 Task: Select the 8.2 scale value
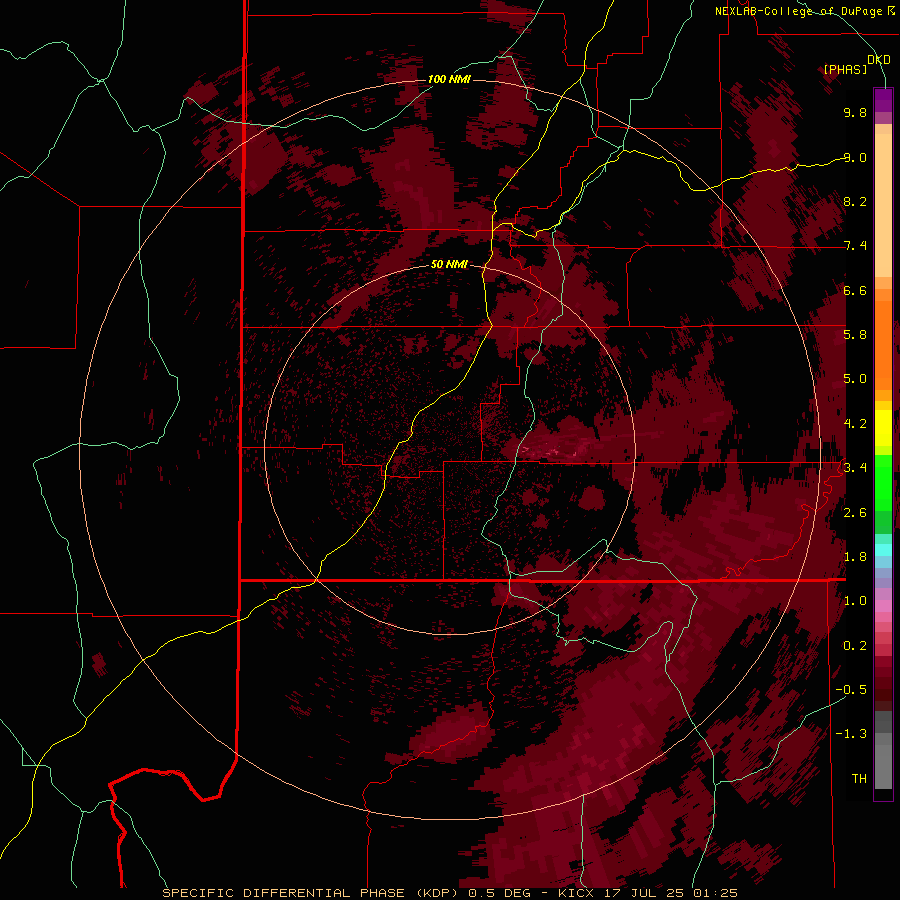point(855,201)
